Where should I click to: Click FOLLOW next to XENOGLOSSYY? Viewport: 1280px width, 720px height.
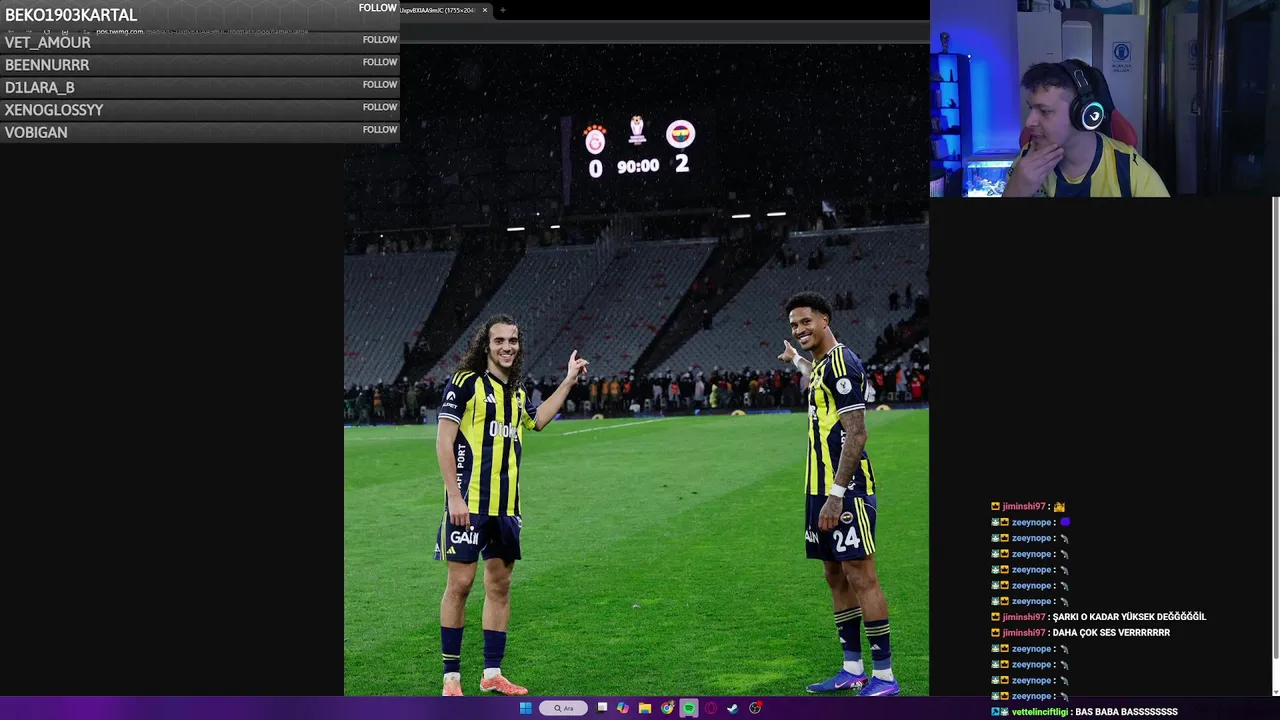click(x=380, y=107)
